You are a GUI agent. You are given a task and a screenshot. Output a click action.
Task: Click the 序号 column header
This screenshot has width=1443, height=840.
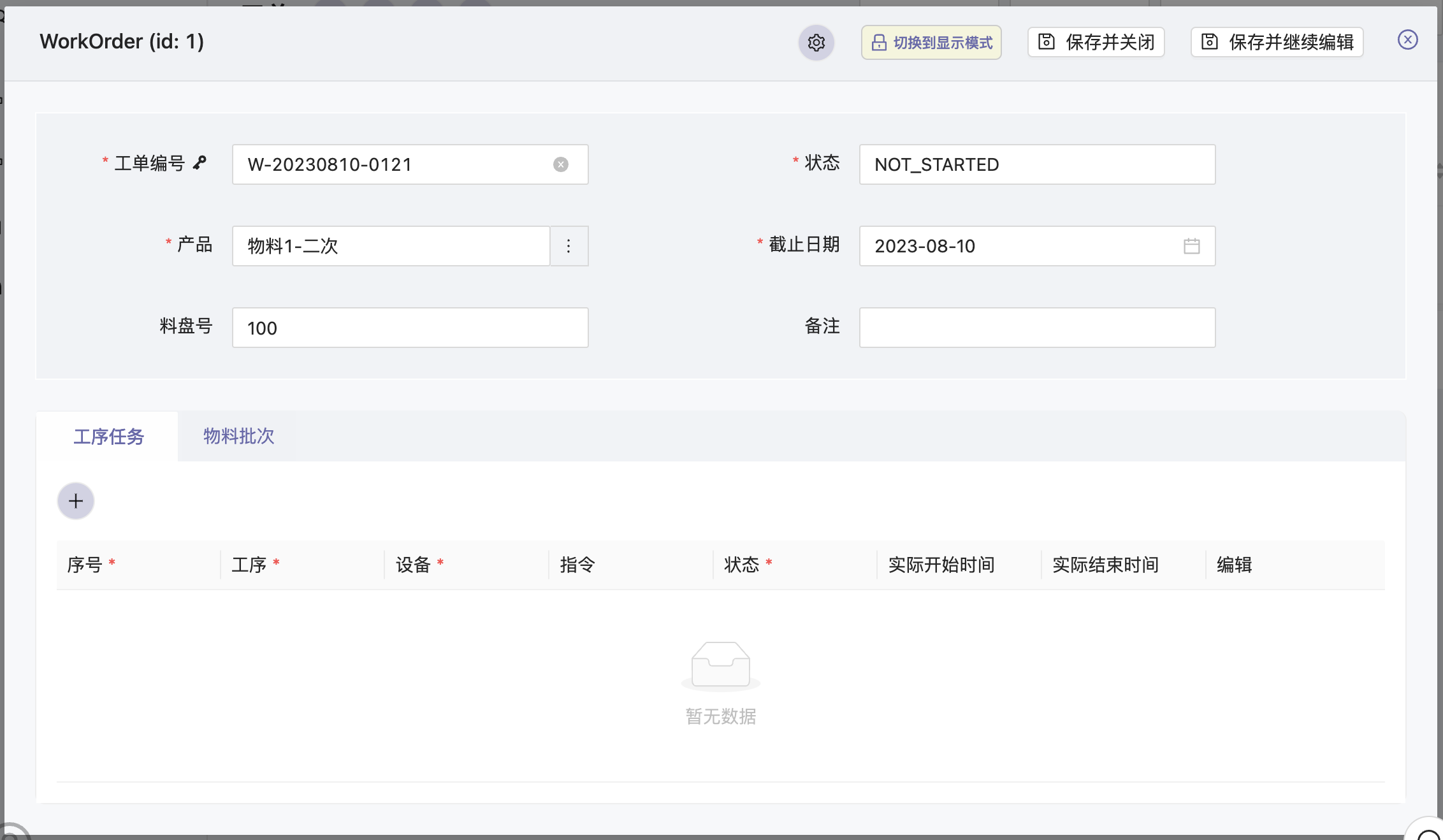[85, 565]
